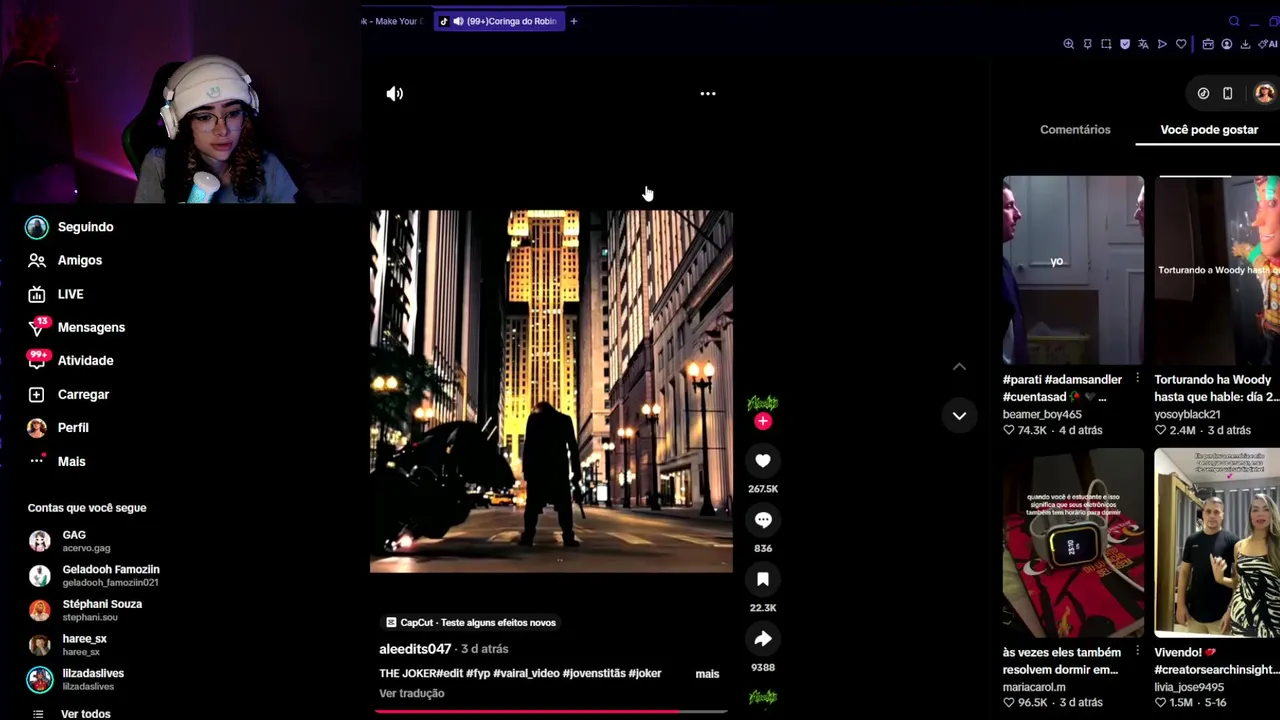Click Ver tradução under the caption

tap(411, 693)
